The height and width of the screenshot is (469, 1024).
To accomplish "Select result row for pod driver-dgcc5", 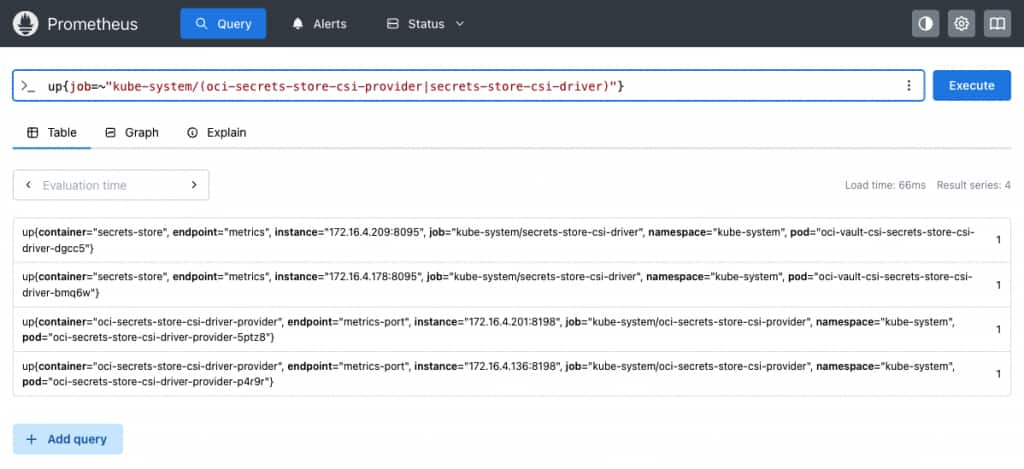I will click(512, 240).
